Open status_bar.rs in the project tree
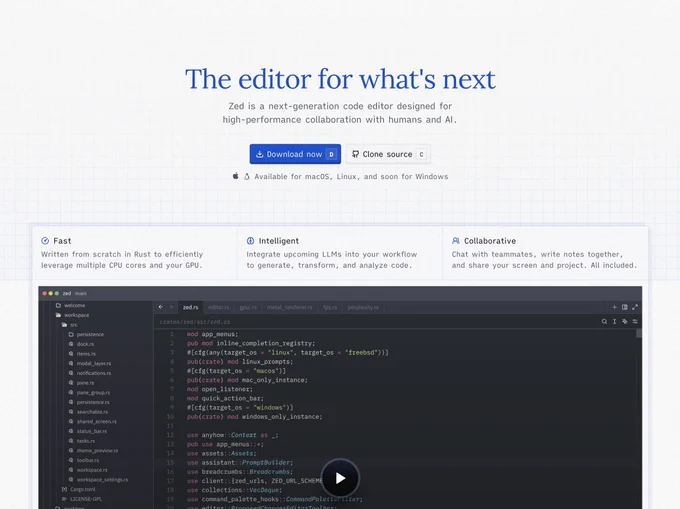 pos(92,431)
